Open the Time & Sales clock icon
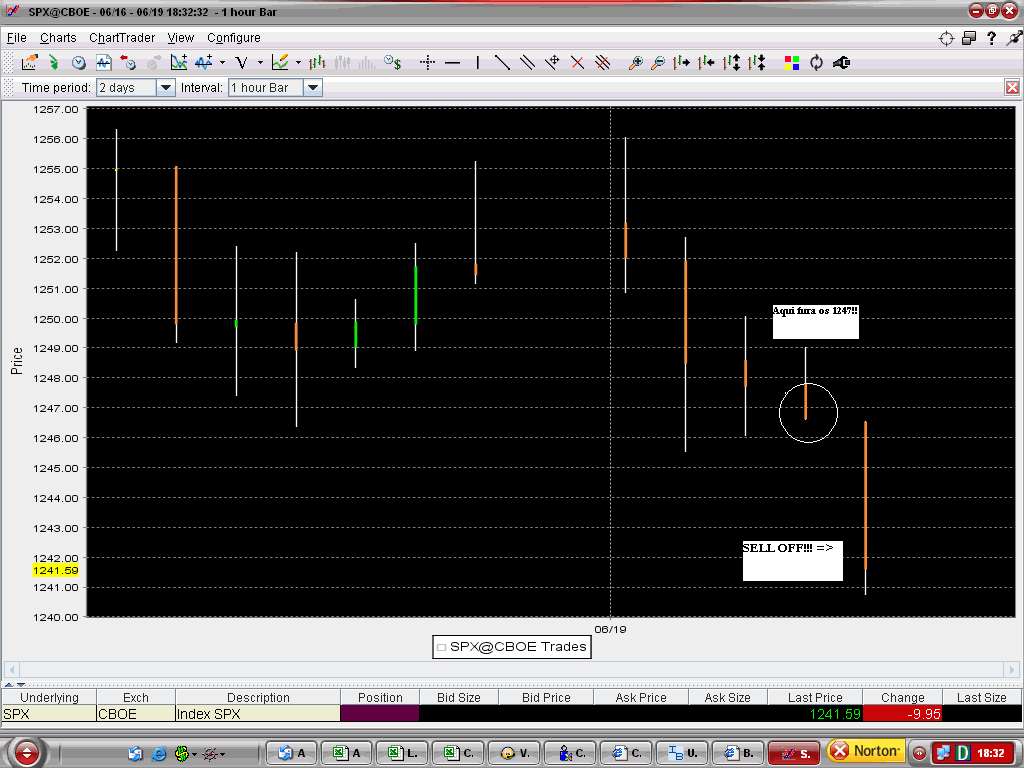The width and height of the screenshot is (1024, 768). 390,62
